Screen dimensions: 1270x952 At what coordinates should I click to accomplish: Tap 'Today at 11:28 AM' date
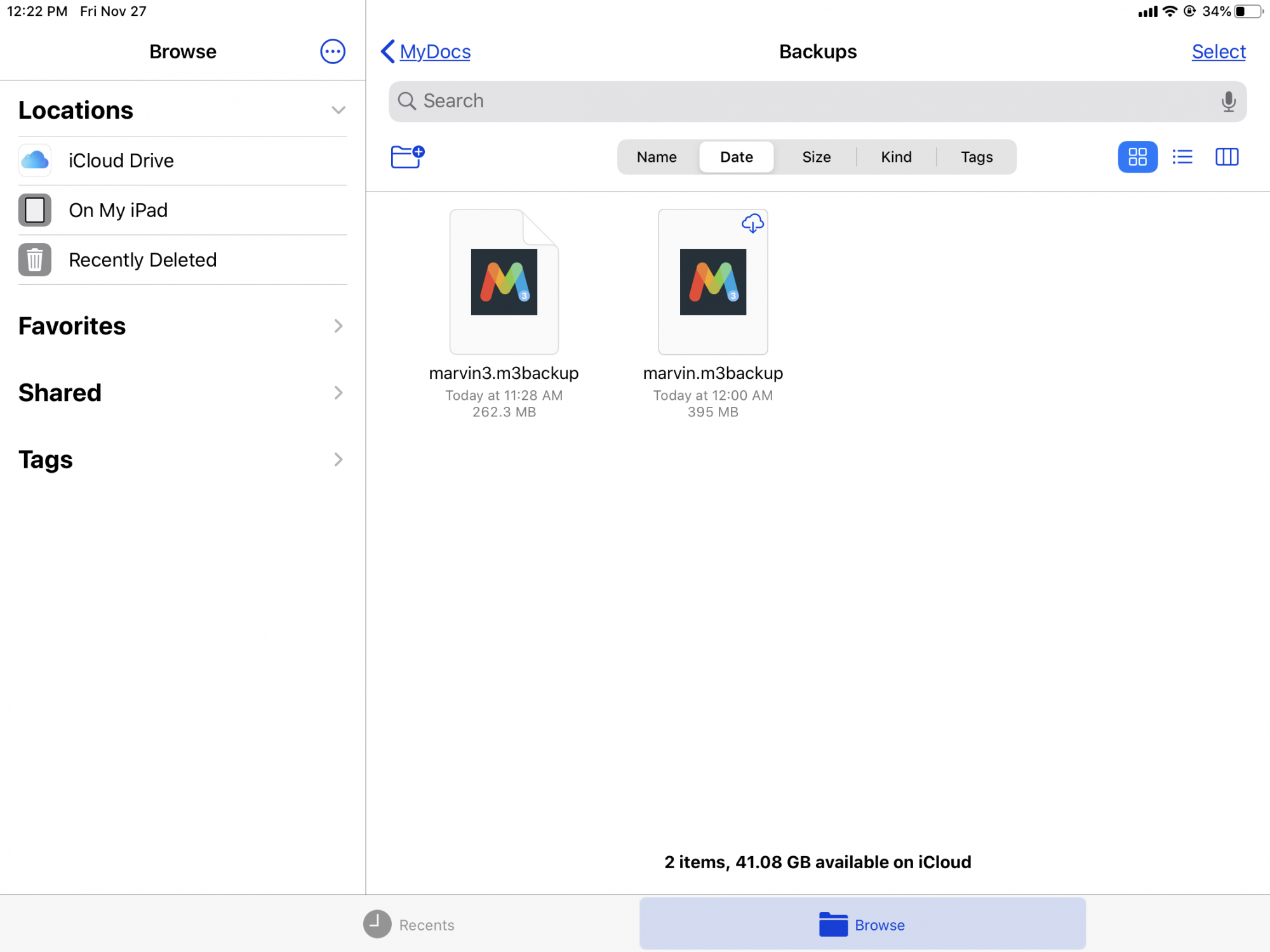click(504, 395)
